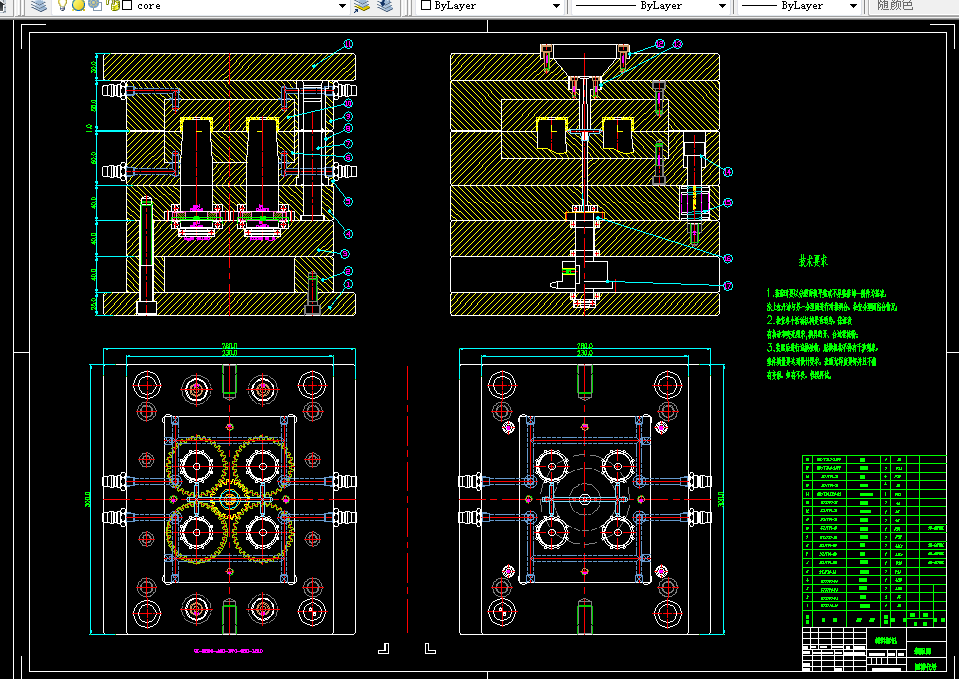Expand the layer list dropdown showing core

point(341,6)
